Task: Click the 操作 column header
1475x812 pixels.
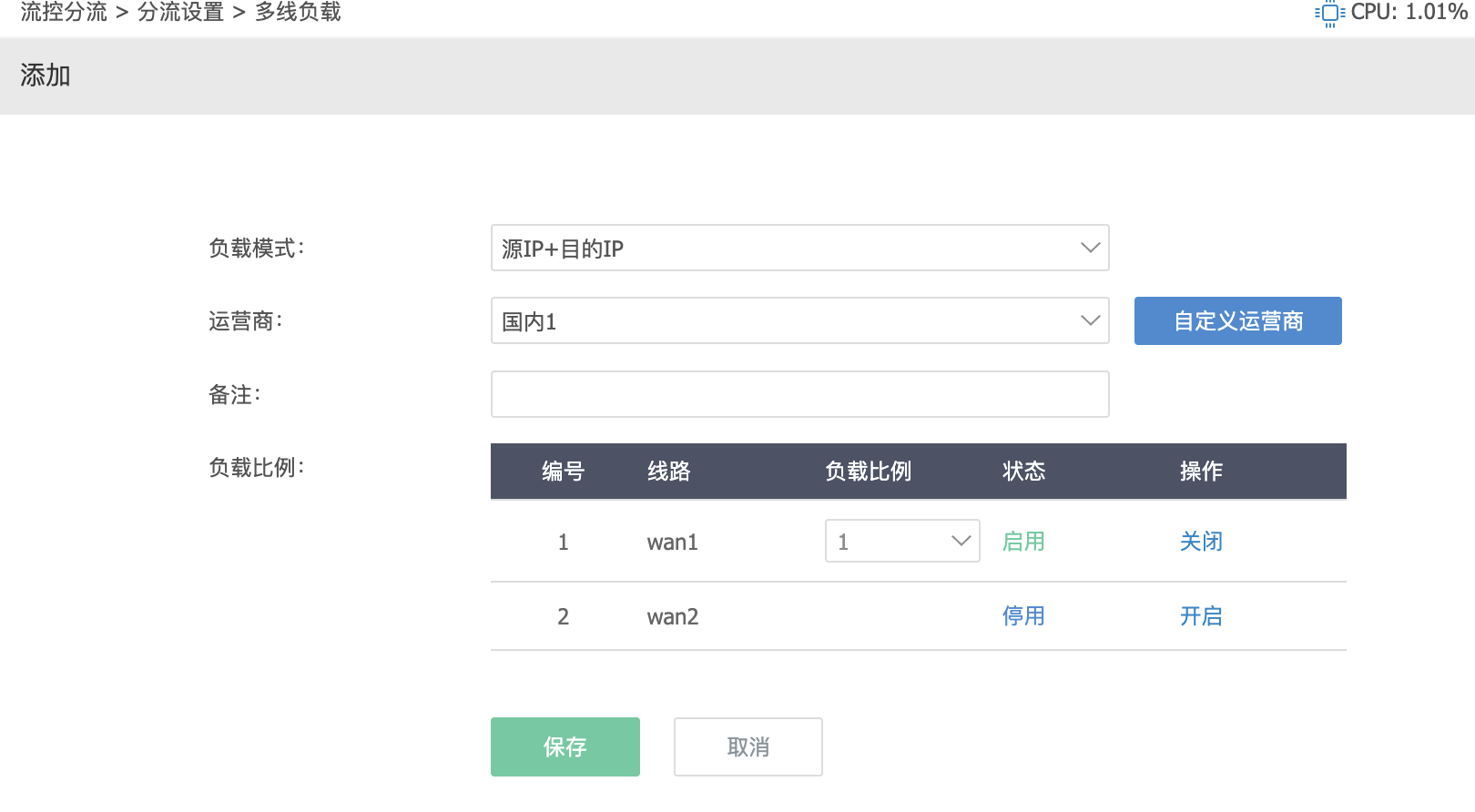Action: point(1200,471)
